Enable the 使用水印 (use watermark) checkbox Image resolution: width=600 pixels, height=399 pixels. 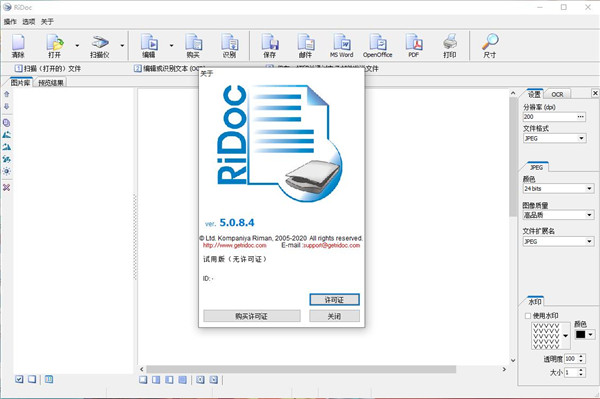coord(528,316)
